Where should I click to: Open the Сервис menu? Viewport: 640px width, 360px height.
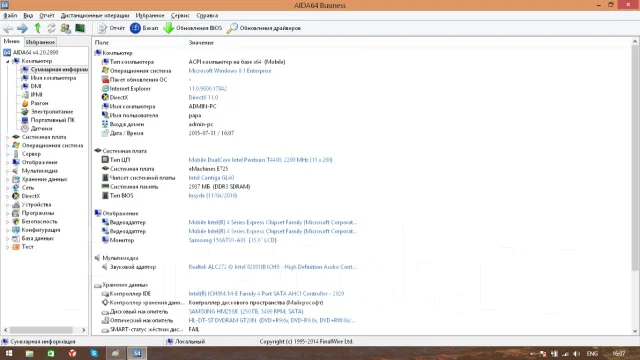(x=180, y=16)
